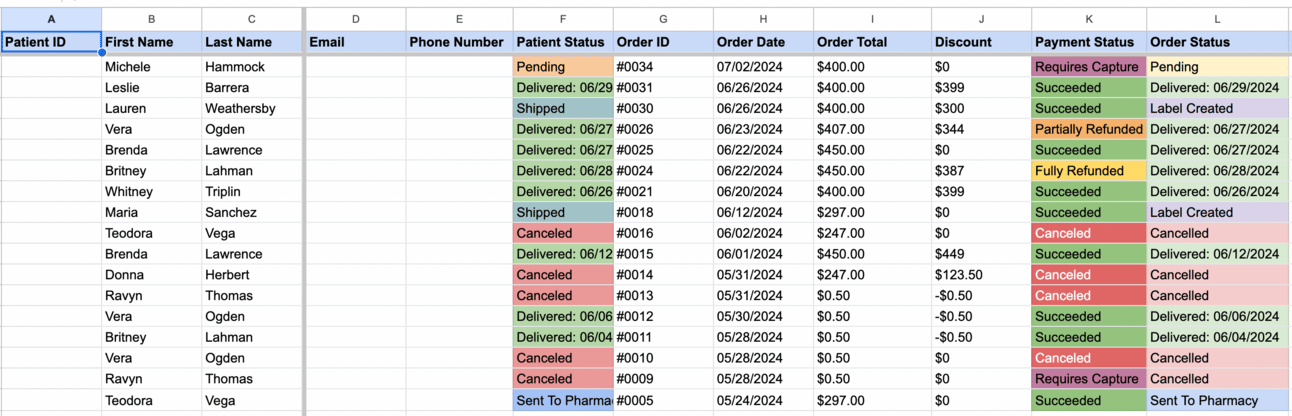Click the Payment Status header cell
Screen dimensions: 1292x416
tap(1088, 42)
